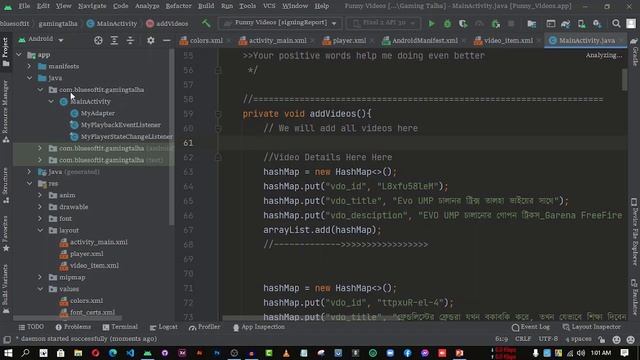The width and height of the screenshot is (640, 360).
Task: Expand the java (generated) folder
Action: tap(29, 172)
